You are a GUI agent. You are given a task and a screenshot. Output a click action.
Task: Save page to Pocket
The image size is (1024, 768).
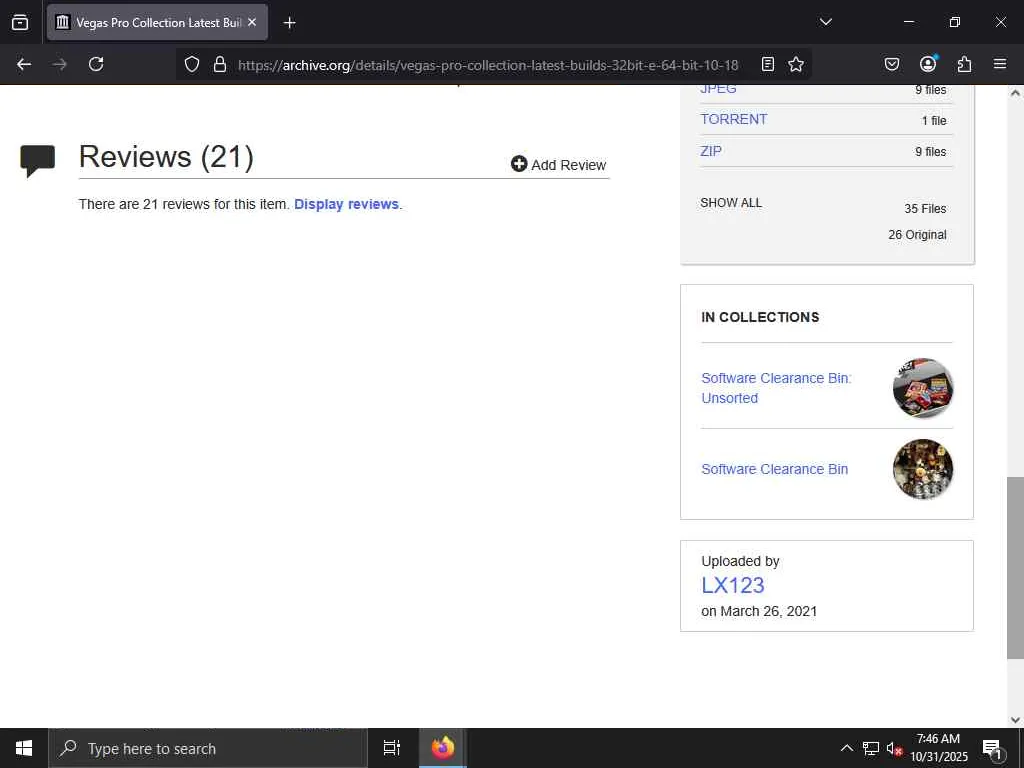(891, 64)
